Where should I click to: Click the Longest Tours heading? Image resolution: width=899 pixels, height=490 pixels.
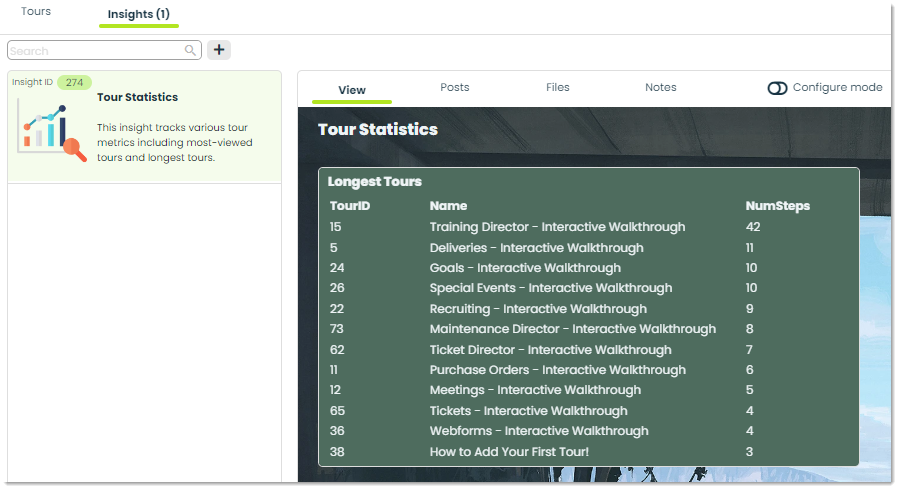[374, 182]
